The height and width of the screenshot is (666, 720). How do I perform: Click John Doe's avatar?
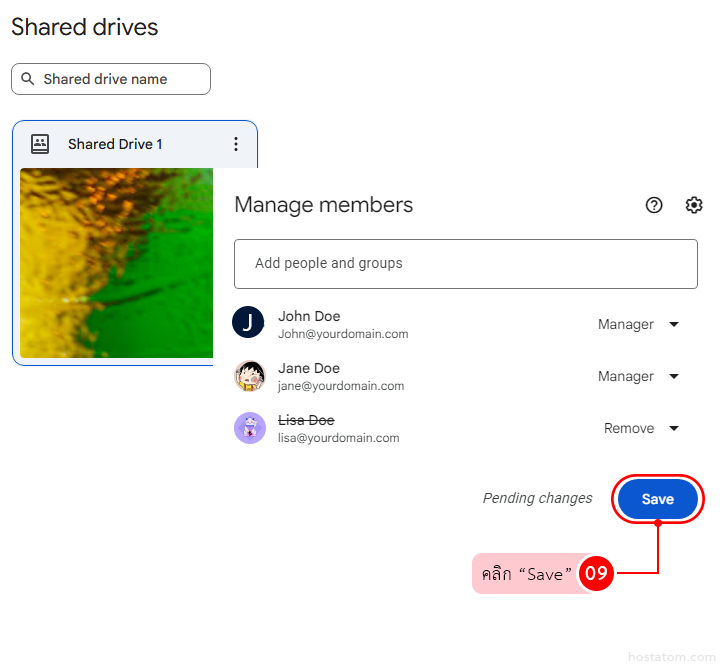248,322
